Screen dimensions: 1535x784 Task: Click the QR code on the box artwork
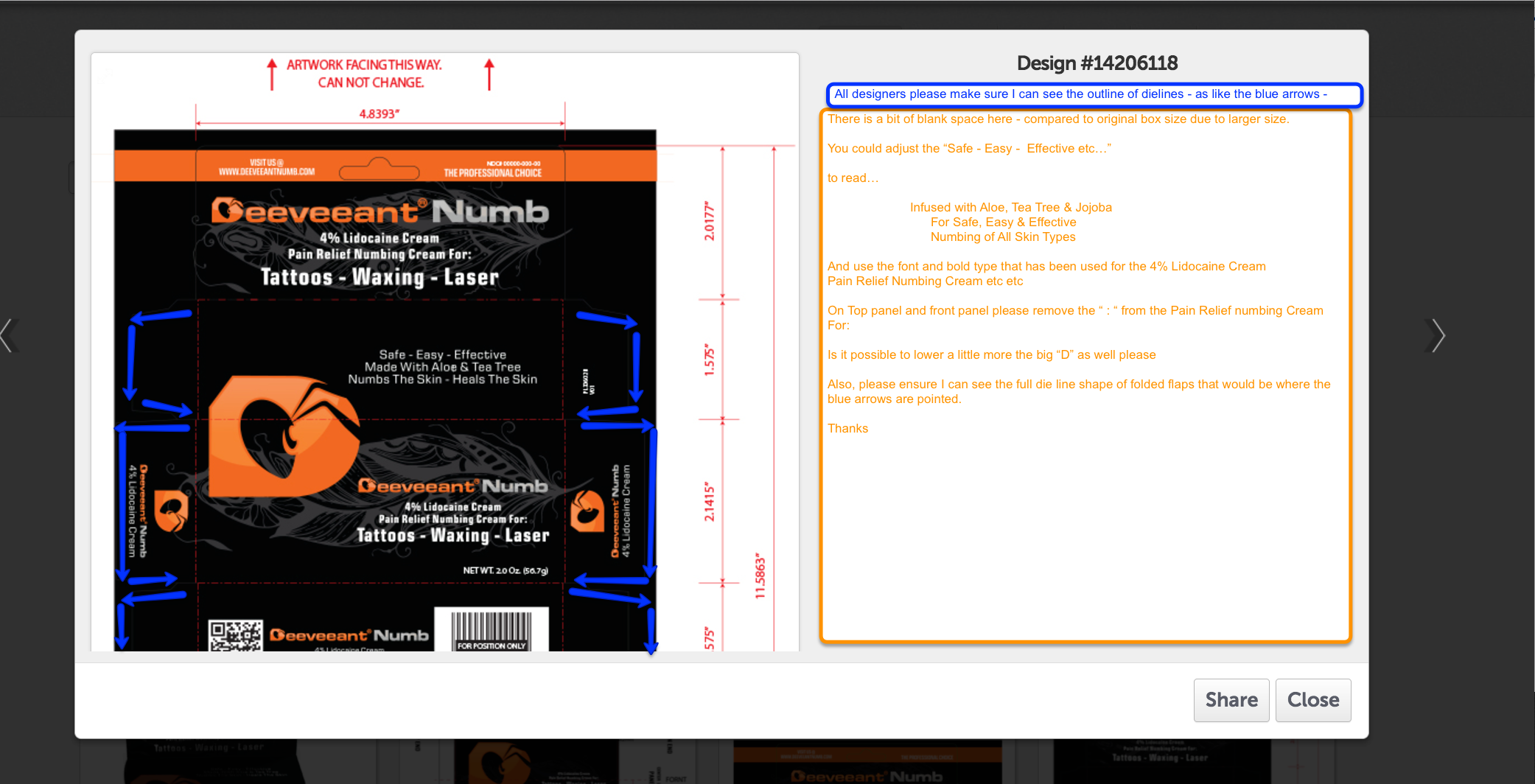(x=235, y=635)
